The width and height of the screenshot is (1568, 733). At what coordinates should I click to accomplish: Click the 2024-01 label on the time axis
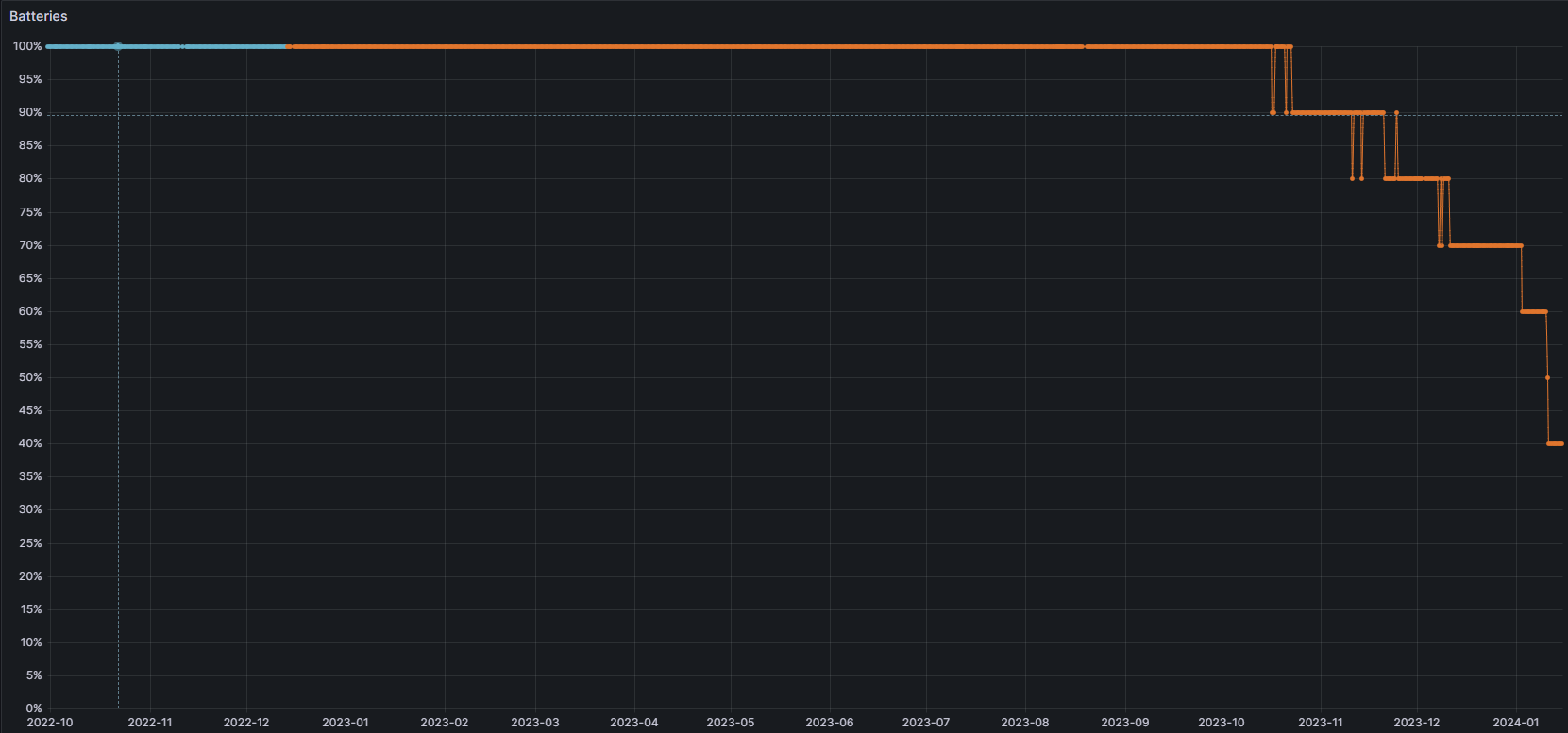pos(1515,723)
